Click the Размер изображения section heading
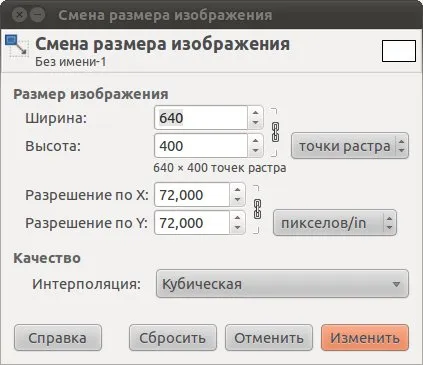Image resolution: width=423 pixels, height=365 pixels. tap(91, 94)
